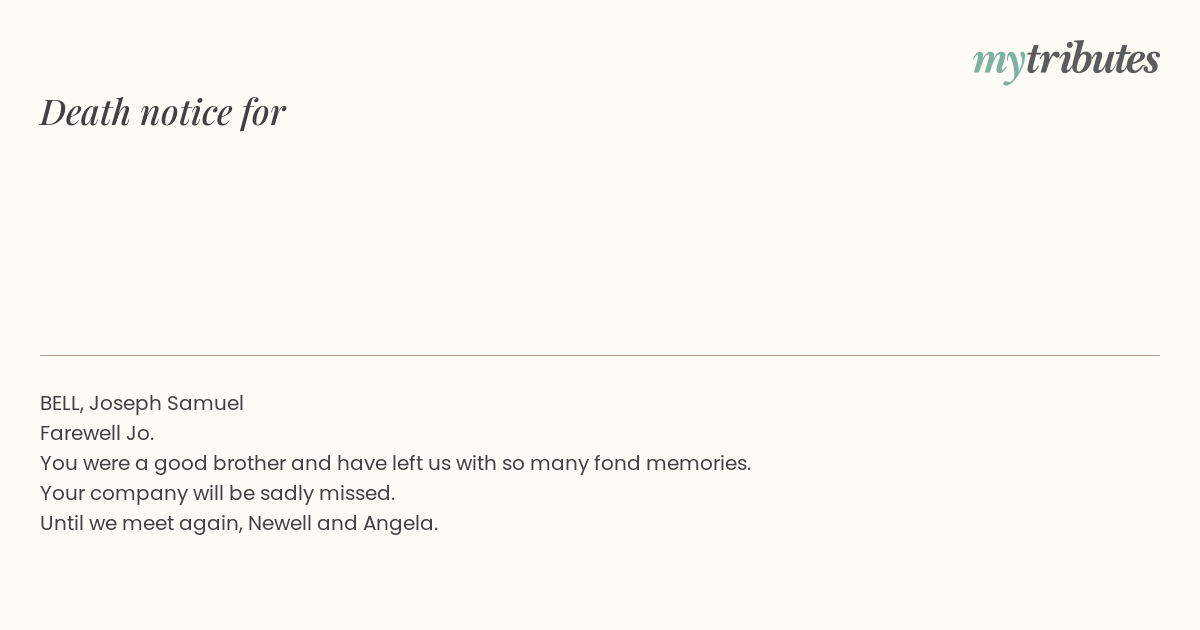Click the name "Newell"
Viewport: 1200px width, 630px height.
(x=279, y=523)
